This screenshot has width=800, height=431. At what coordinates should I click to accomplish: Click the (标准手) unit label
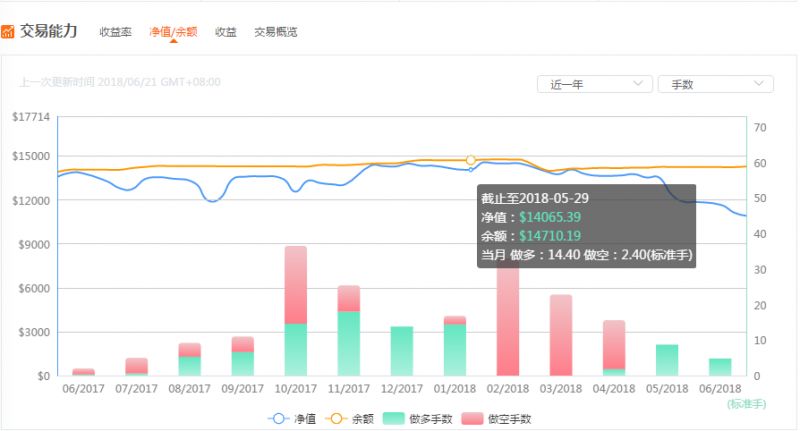point(746,404)
